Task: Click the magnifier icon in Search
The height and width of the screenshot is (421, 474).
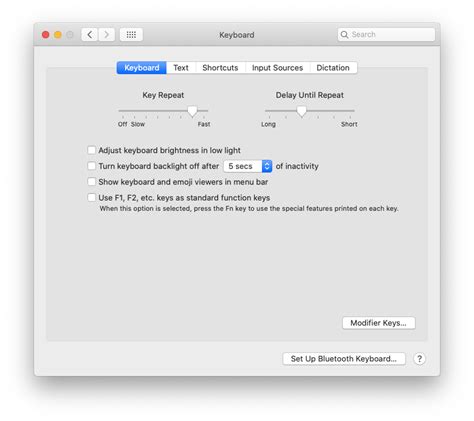Action: point(345,34)
